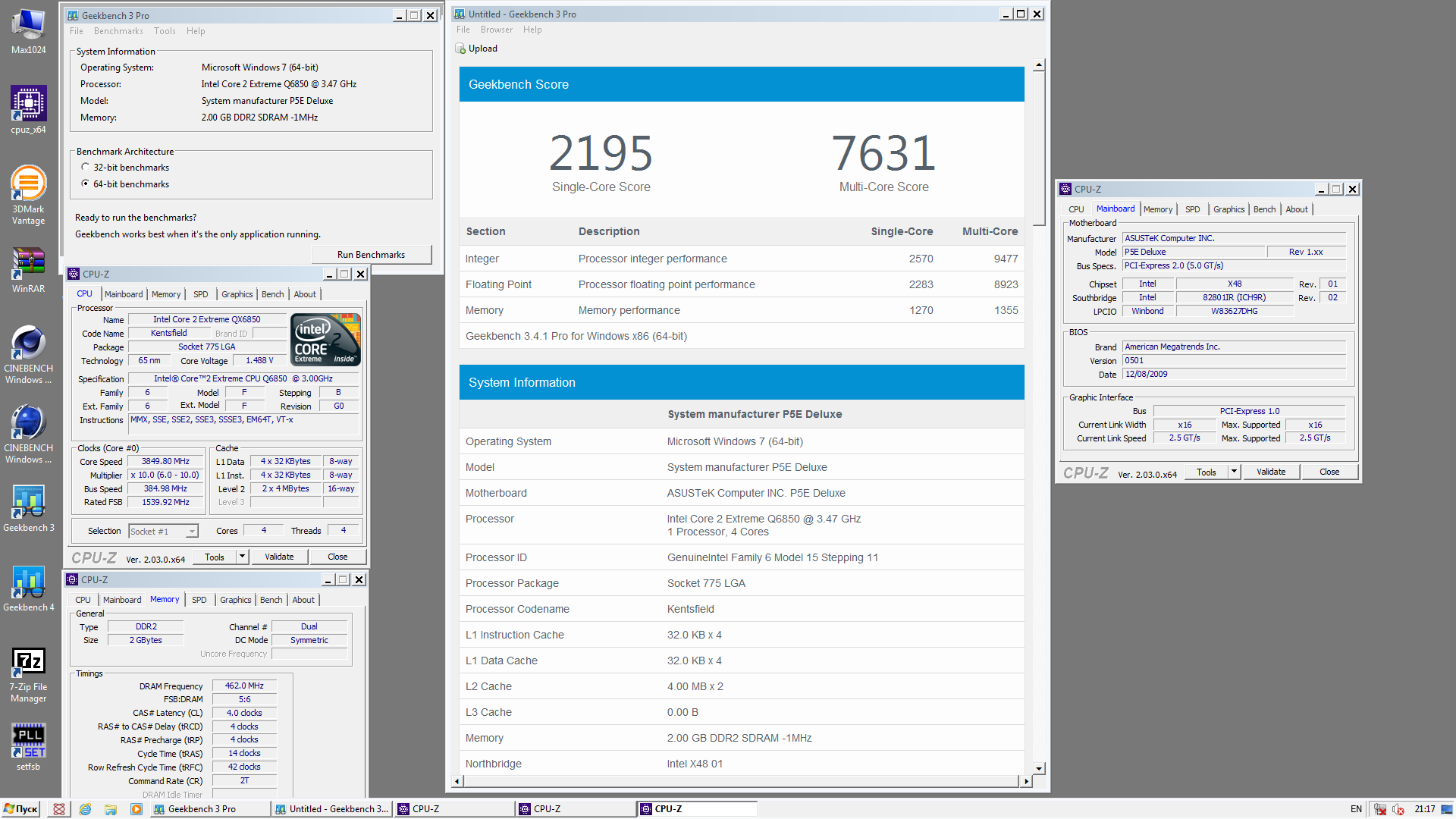
Task: Click the Integer row in results table
Action: tap(742, 259)
